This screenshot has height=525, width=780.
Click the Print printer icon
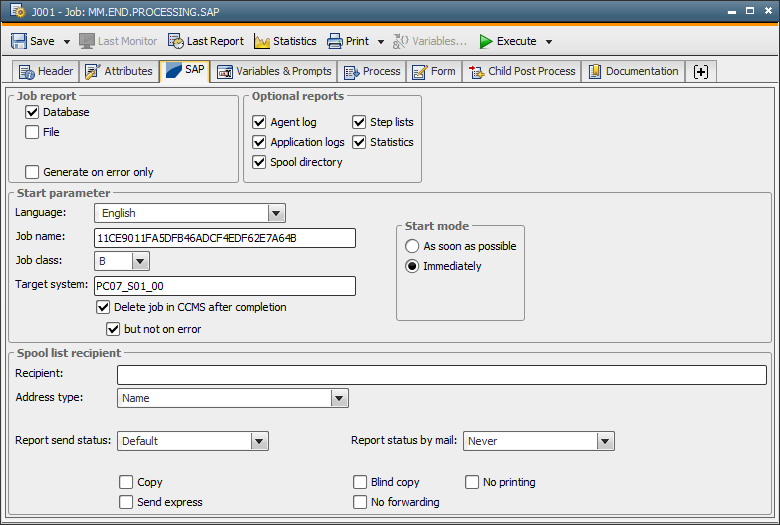[335, 41]
